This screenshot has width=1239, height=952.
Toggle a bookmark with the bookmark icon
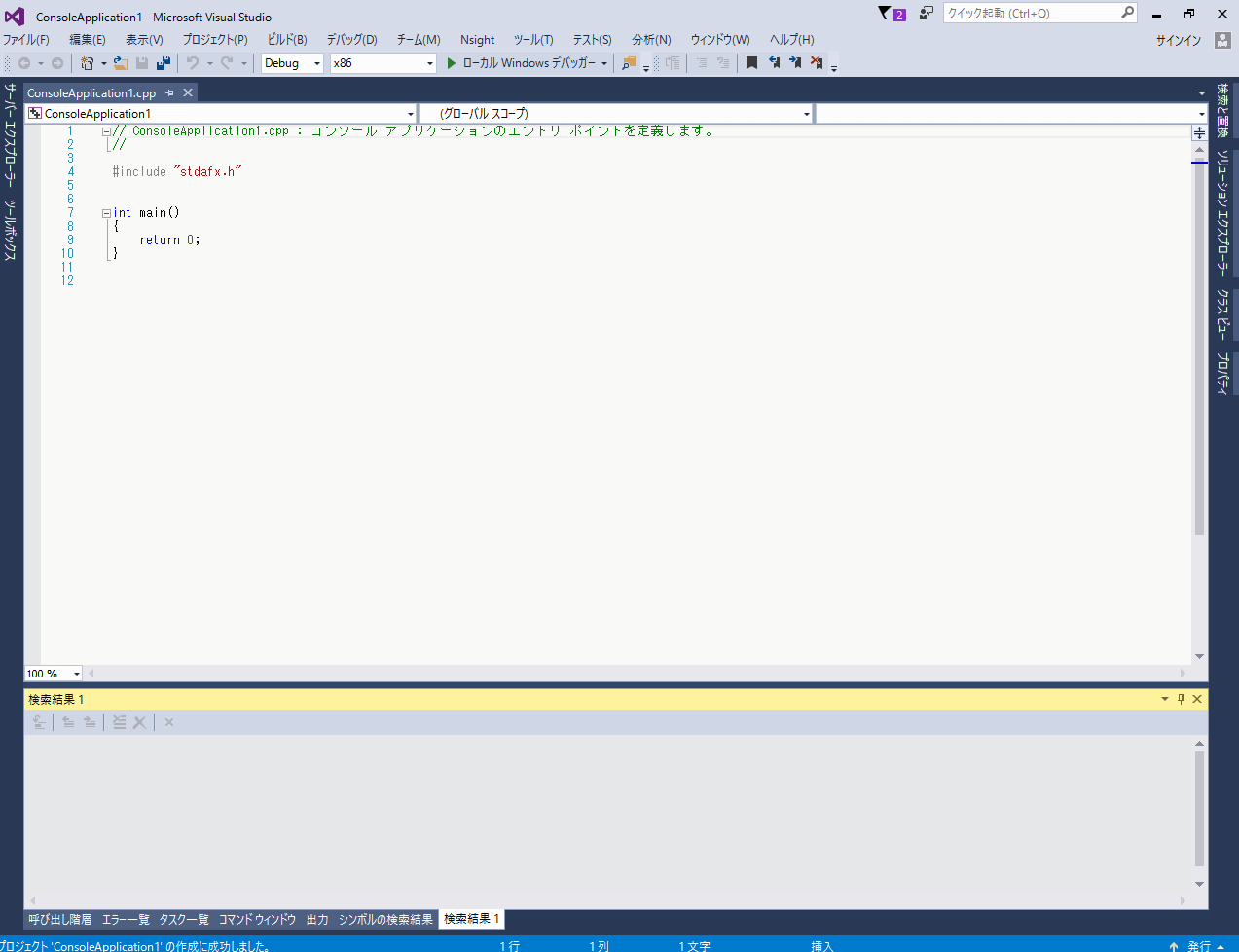click(x=751, y=63)
